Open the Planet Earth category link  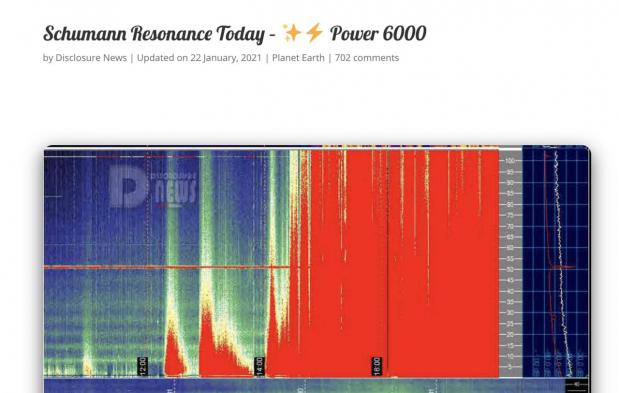298,58
